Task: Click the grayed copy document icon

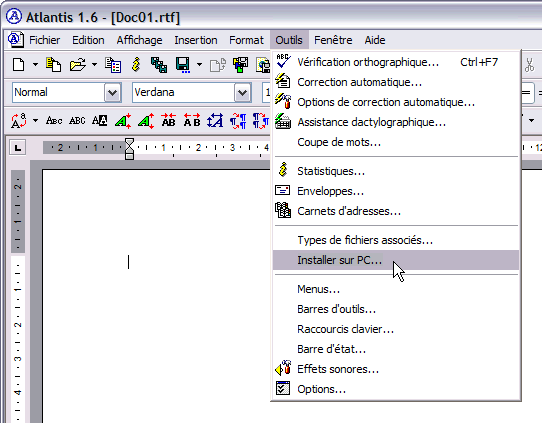Action: pos(218,65)
